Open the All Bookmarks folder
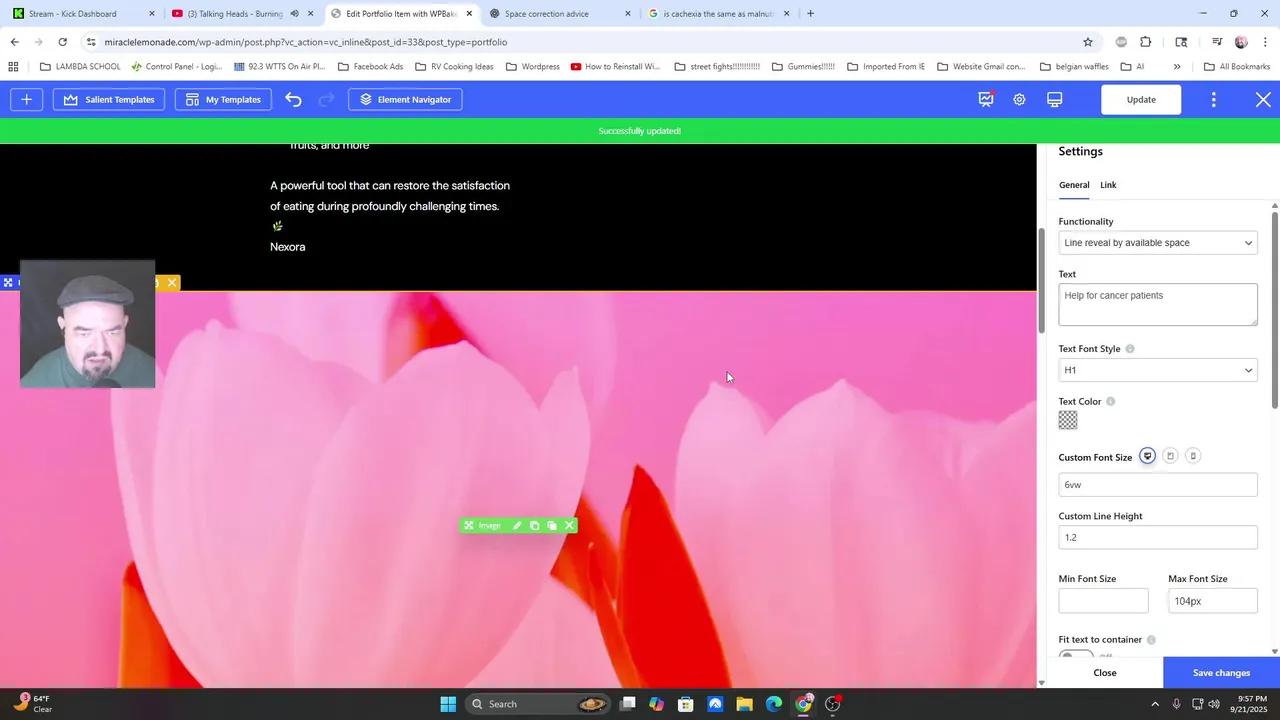The image size is (1280, 720). point(1237,67)
